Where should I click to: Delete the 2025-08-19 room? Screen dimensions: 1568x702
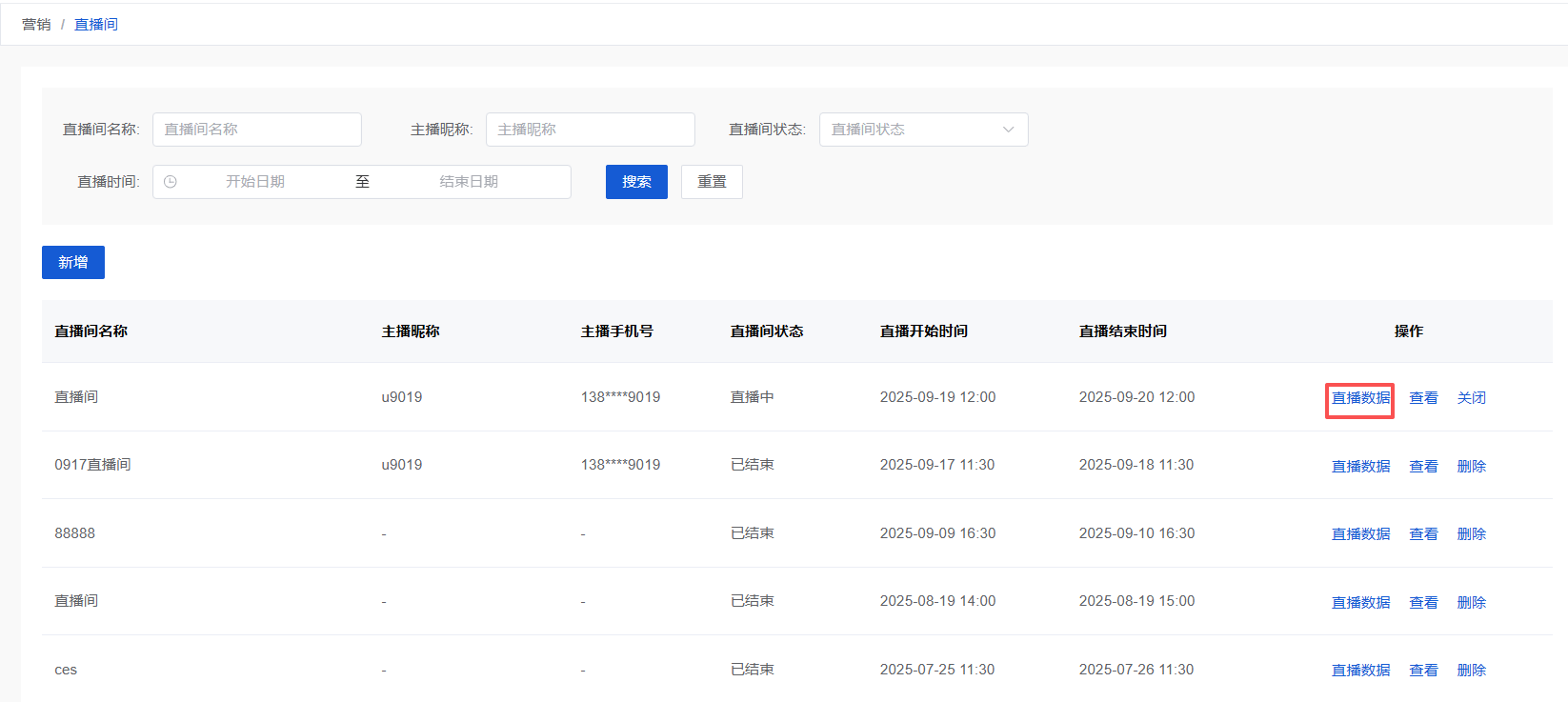pos(1471,603)
